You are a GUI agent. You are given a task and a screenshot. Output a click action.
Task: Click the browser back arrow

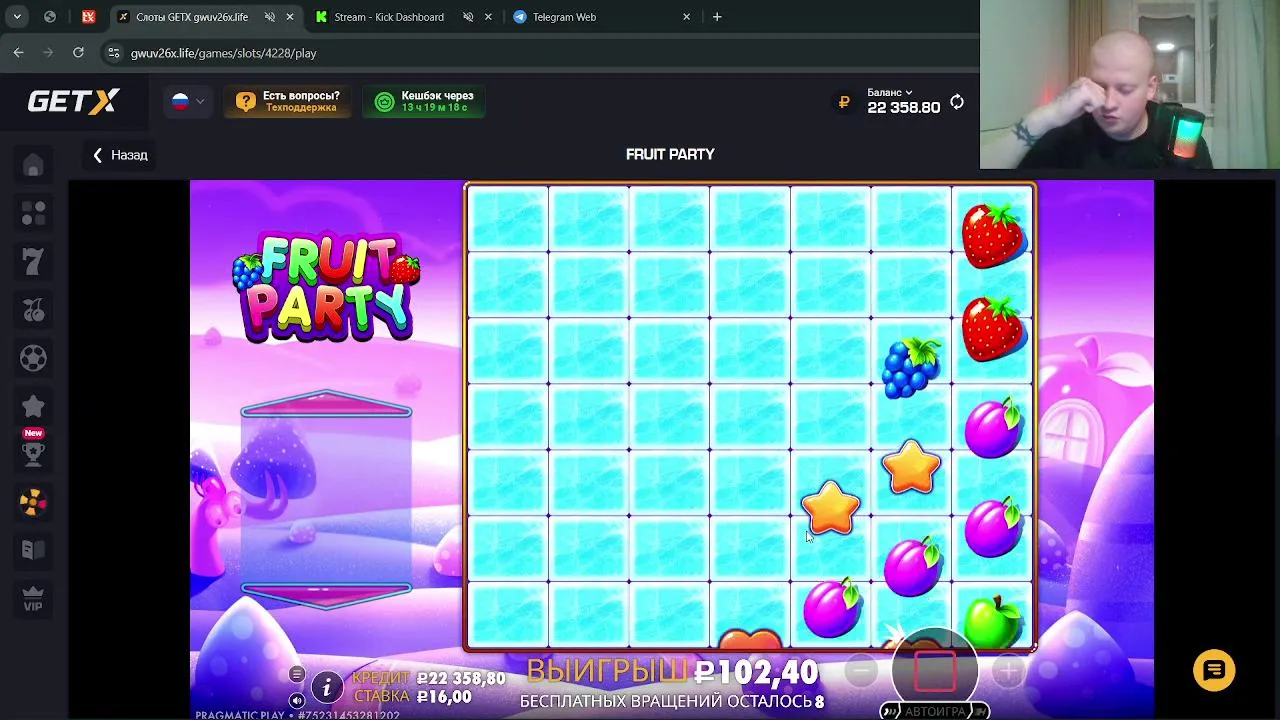pos(18,53)
